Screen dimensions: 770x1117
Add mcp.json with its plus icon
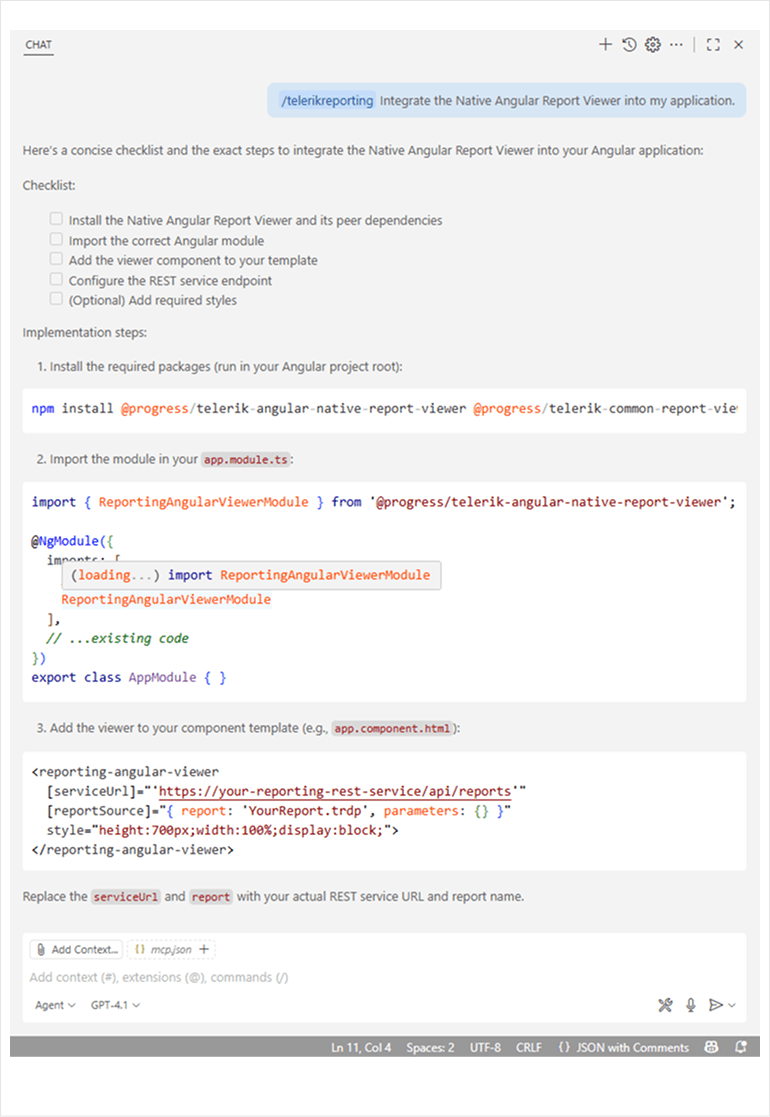(204, 950)
